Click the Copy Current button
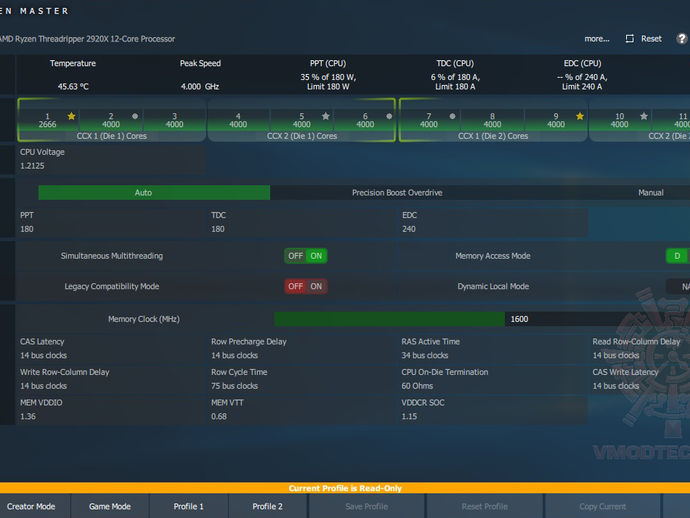This screenshot has height=518, width=690. [x=602, y=506]
